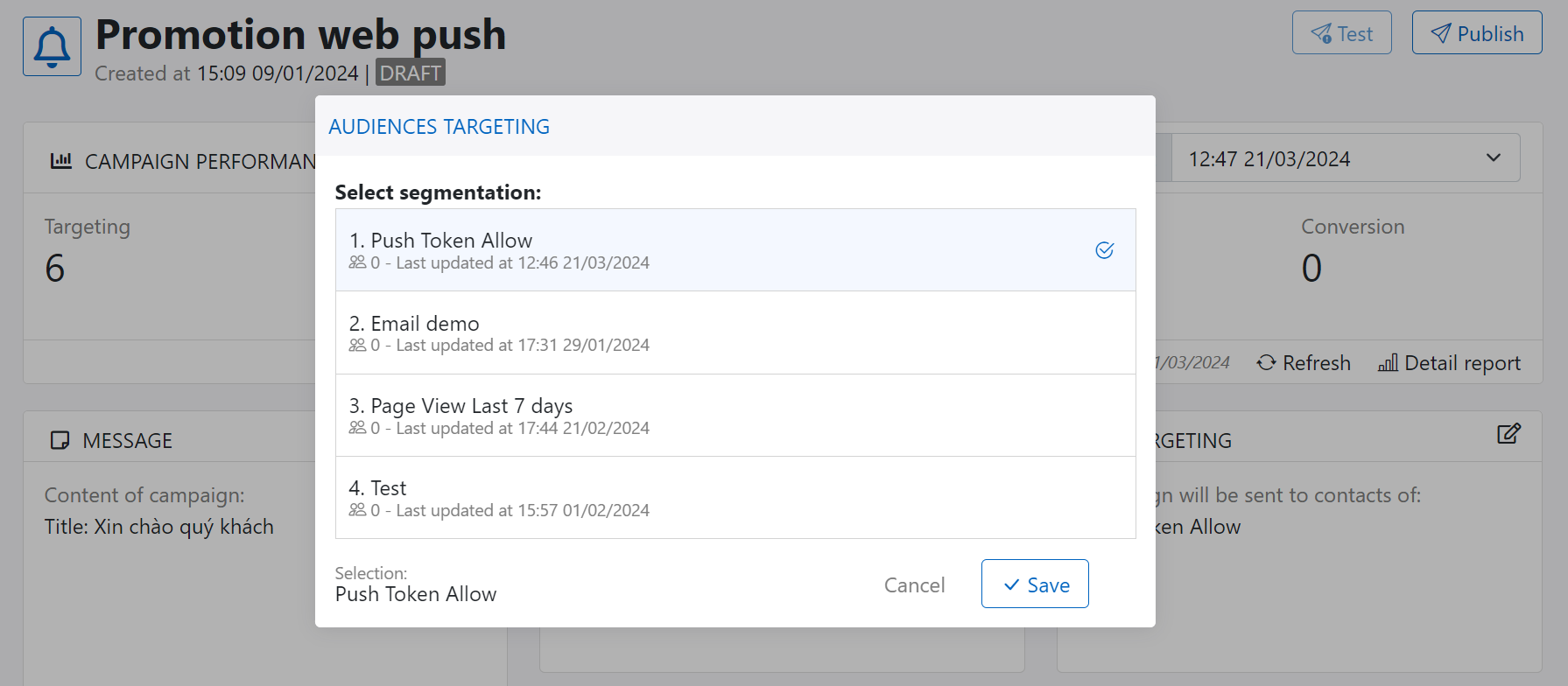Click the bell notification campaign icon
Image resolution: width=1568 pixels, height=686 pixels.
(52, 46)
